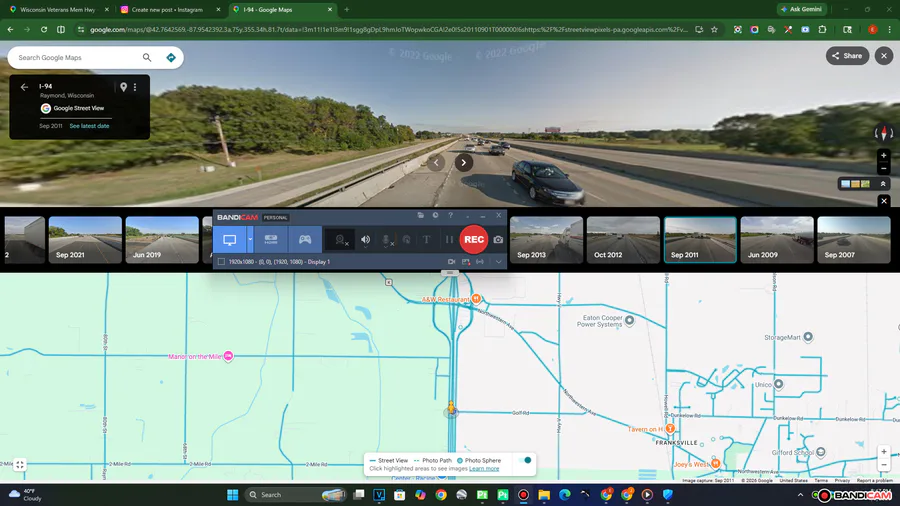Screen dimensions: 900x506
Task: Toggle speaker sound in Bandicam
Action: pyautogui.click(x=366, y=240)
